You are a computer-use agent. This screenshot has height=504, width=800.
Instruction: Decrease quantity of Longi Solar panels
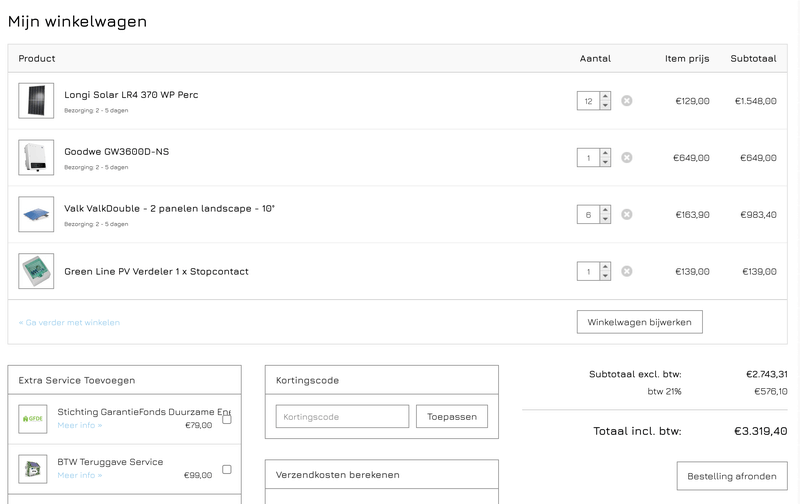605,105
